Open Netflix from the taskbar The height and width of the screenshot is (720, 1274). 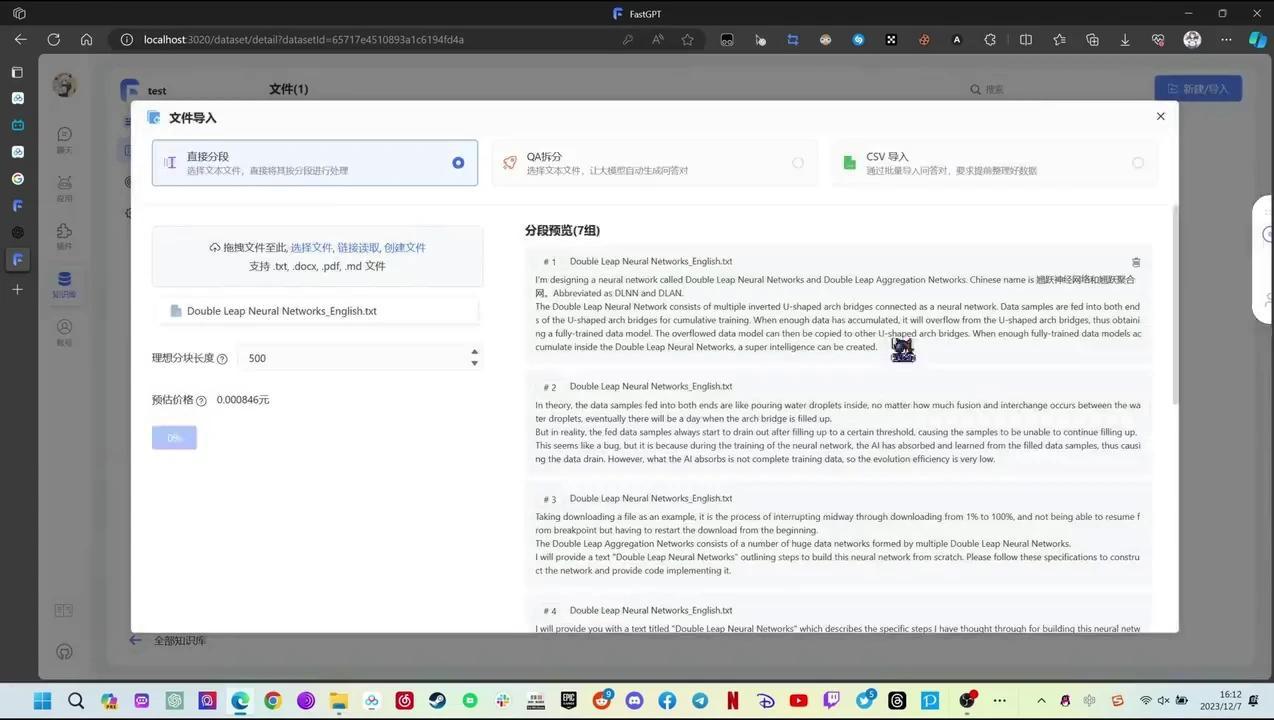click(733, 700)
